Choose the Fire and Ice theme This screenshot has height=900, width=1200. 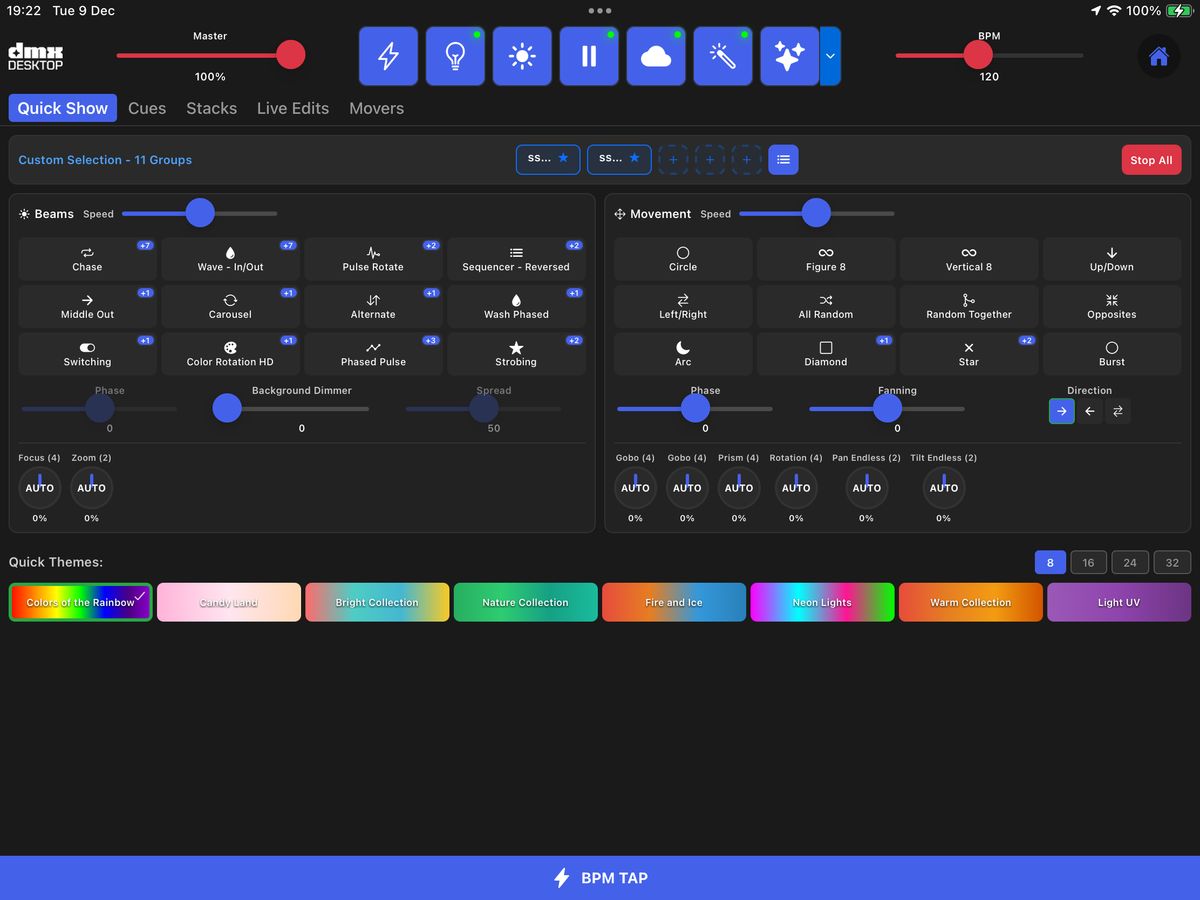point(674,602)
